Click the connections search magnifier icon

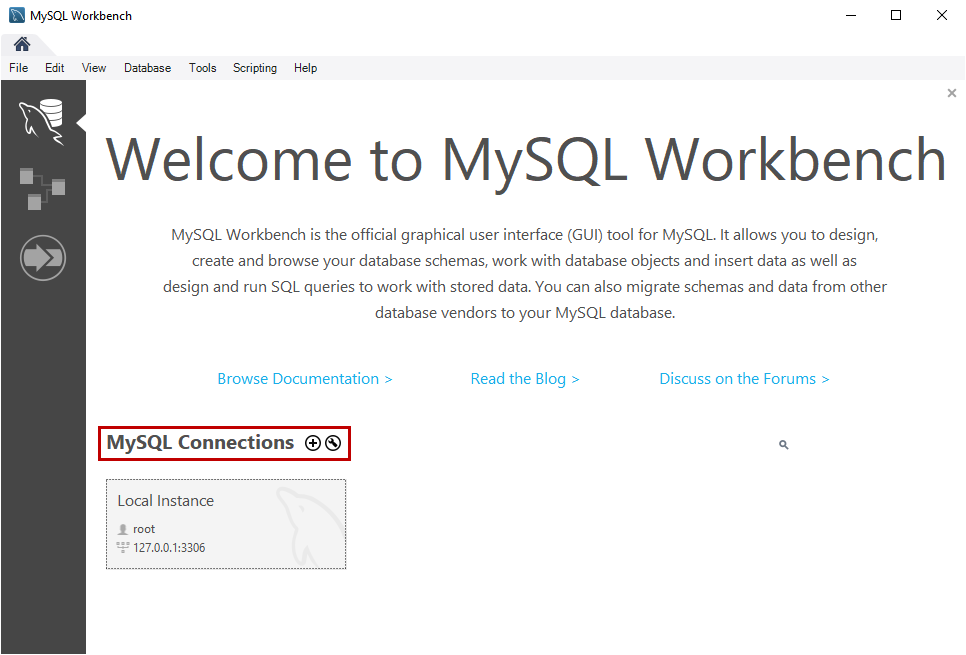784,445
